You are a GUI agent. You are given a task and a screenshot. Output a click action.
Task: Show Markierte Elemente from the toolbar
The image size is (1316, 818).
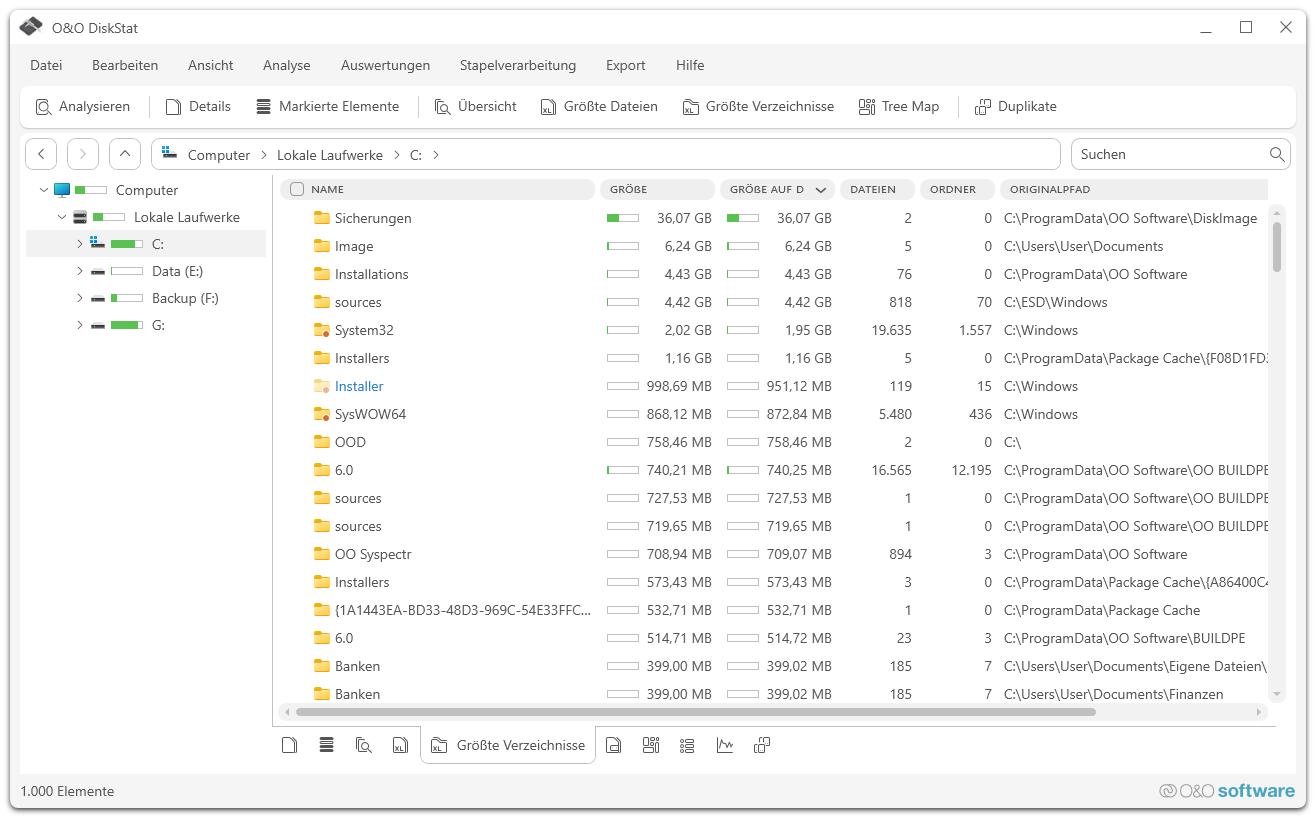click(327, 107)
